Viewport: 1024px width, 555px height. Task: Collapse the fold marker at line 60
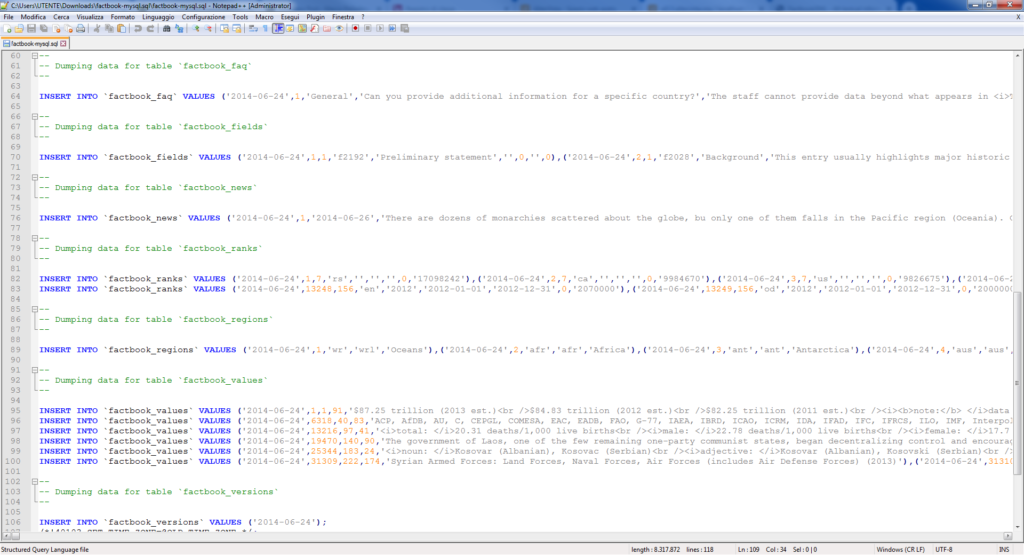[33, 56]
